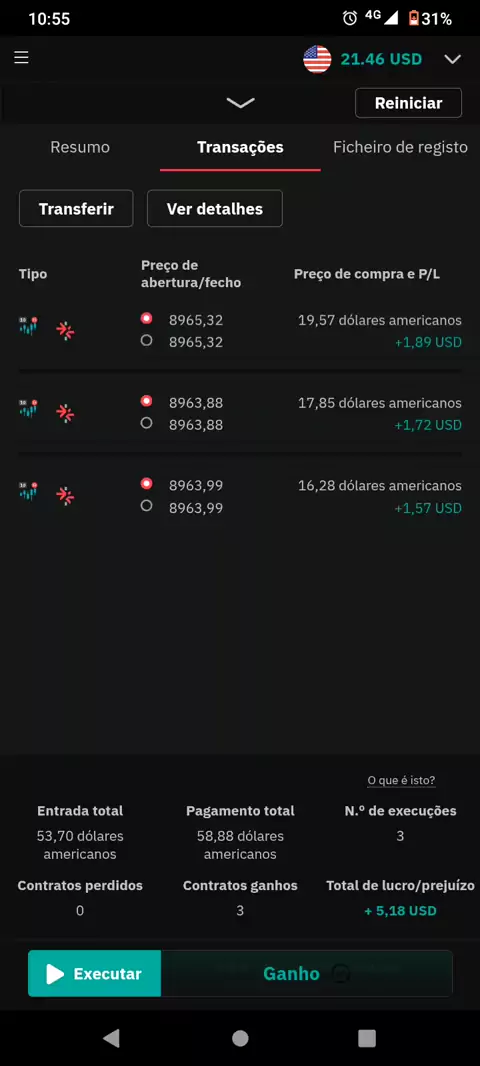Image resolution: width=480 pixels, height=1066 pixels.
Task: Select the filled red marker beside 8963,99
Action: tap(146, 484)
